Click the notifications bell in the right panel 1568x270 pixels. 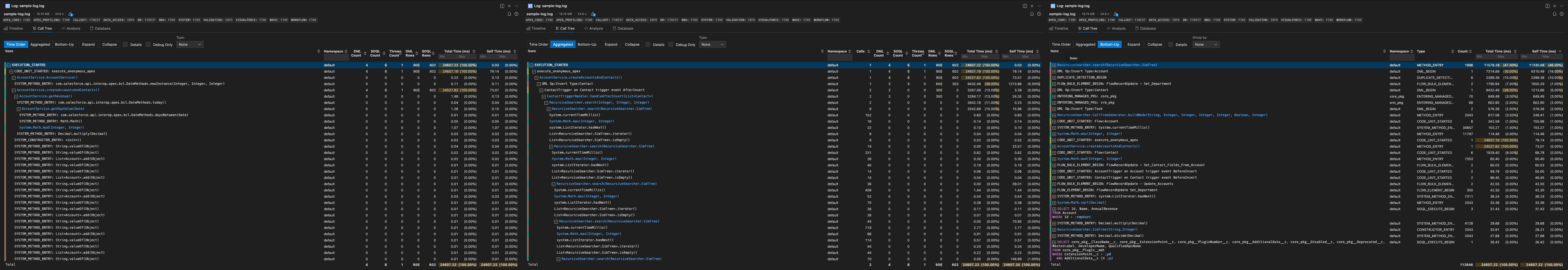pyautogui.click(x=1554, y=14)
